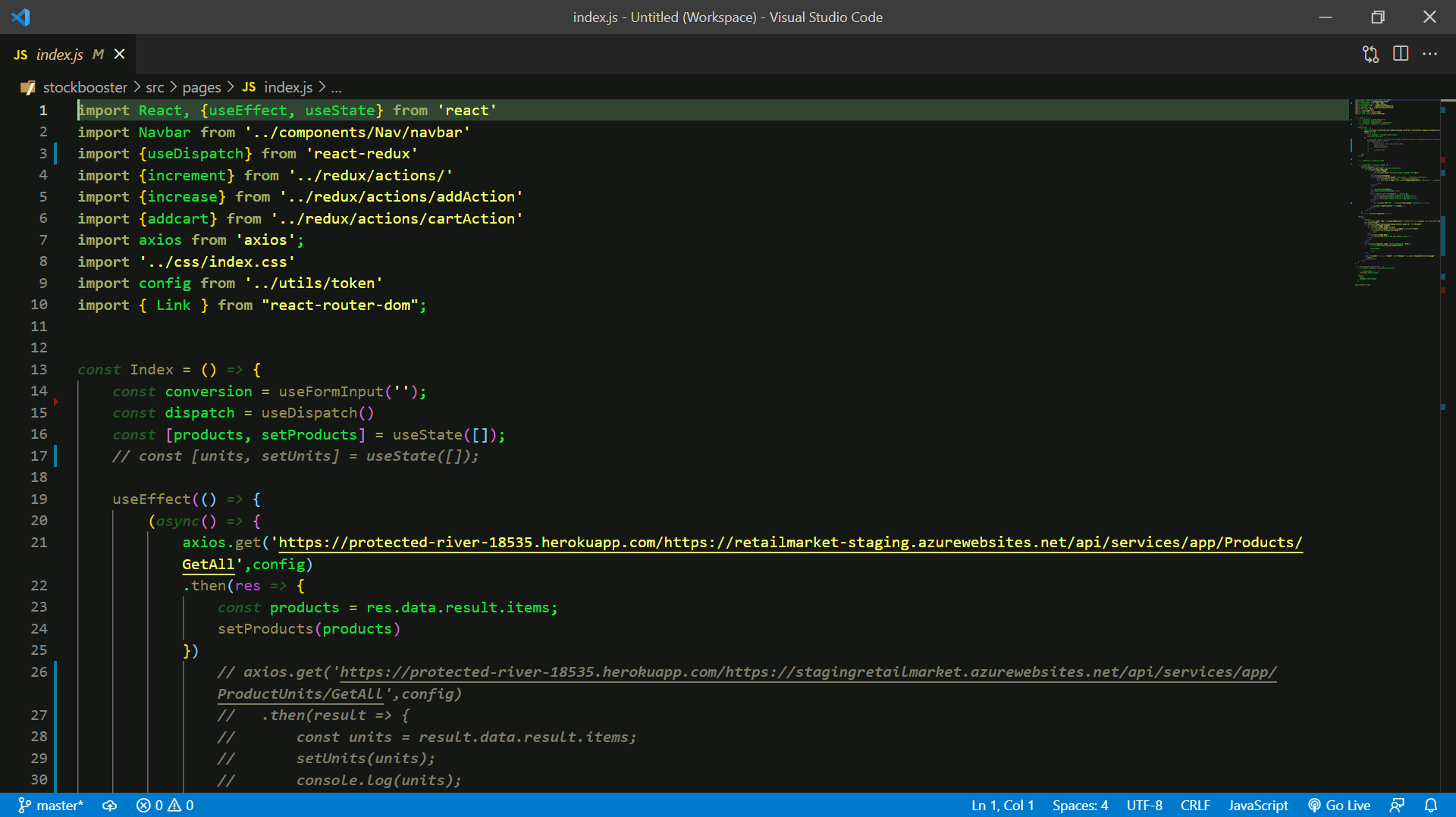
Task: Click 'config' import on line 9
Action: pos(165,283)
